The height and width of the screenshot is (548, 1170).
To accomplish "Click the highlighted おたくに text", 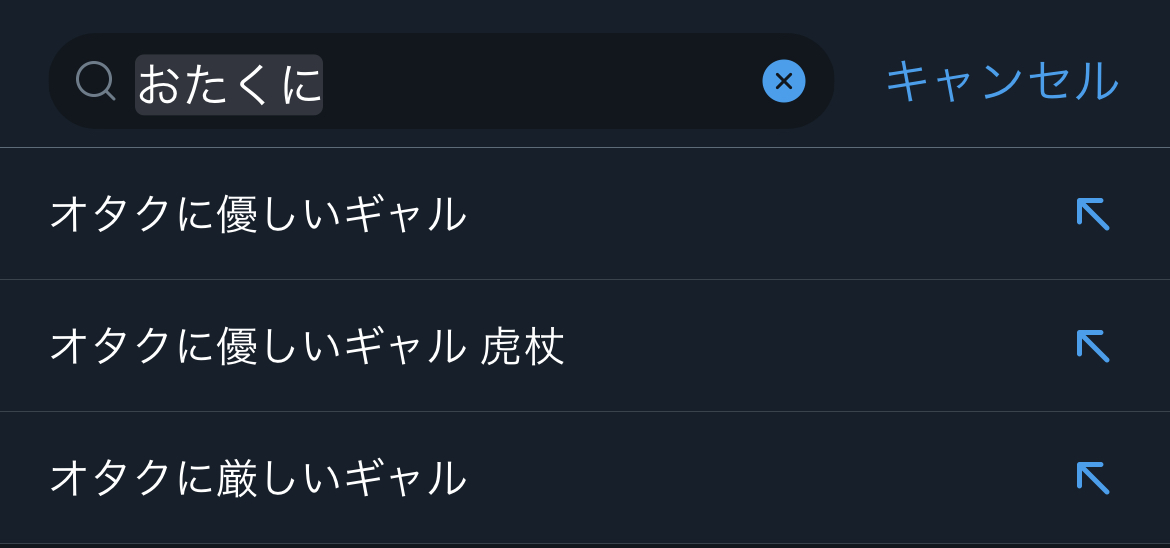I will click(x=229, y=84).
